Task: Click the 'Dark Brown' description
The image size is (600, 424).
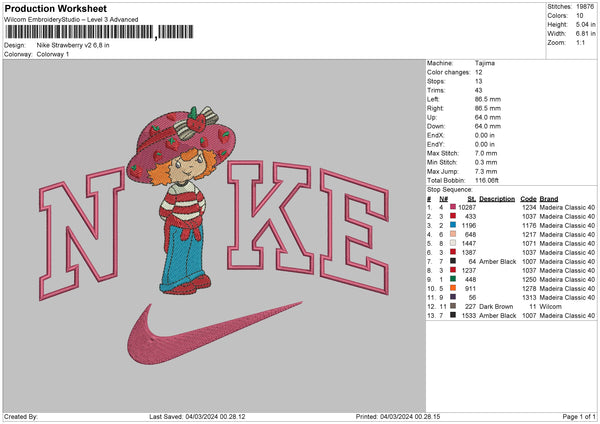Action: [496, 307]
